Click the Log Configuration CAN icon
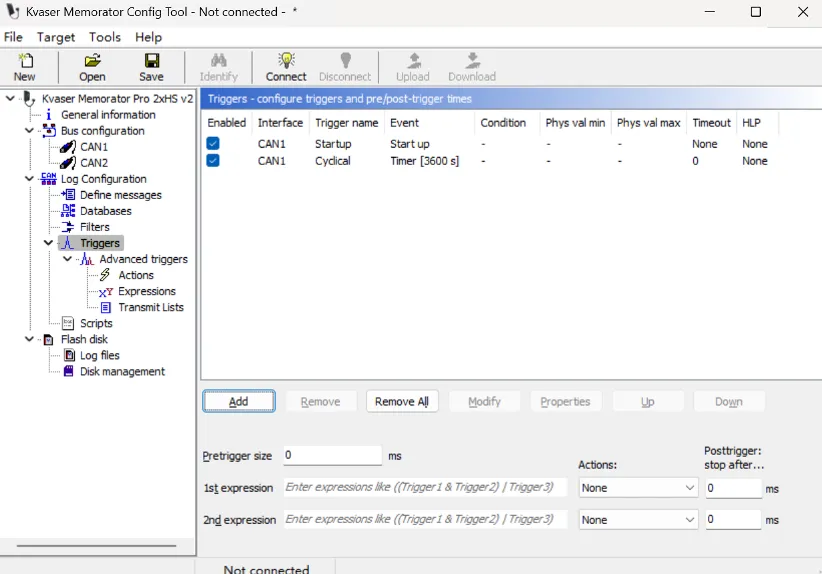 point(49,179)
